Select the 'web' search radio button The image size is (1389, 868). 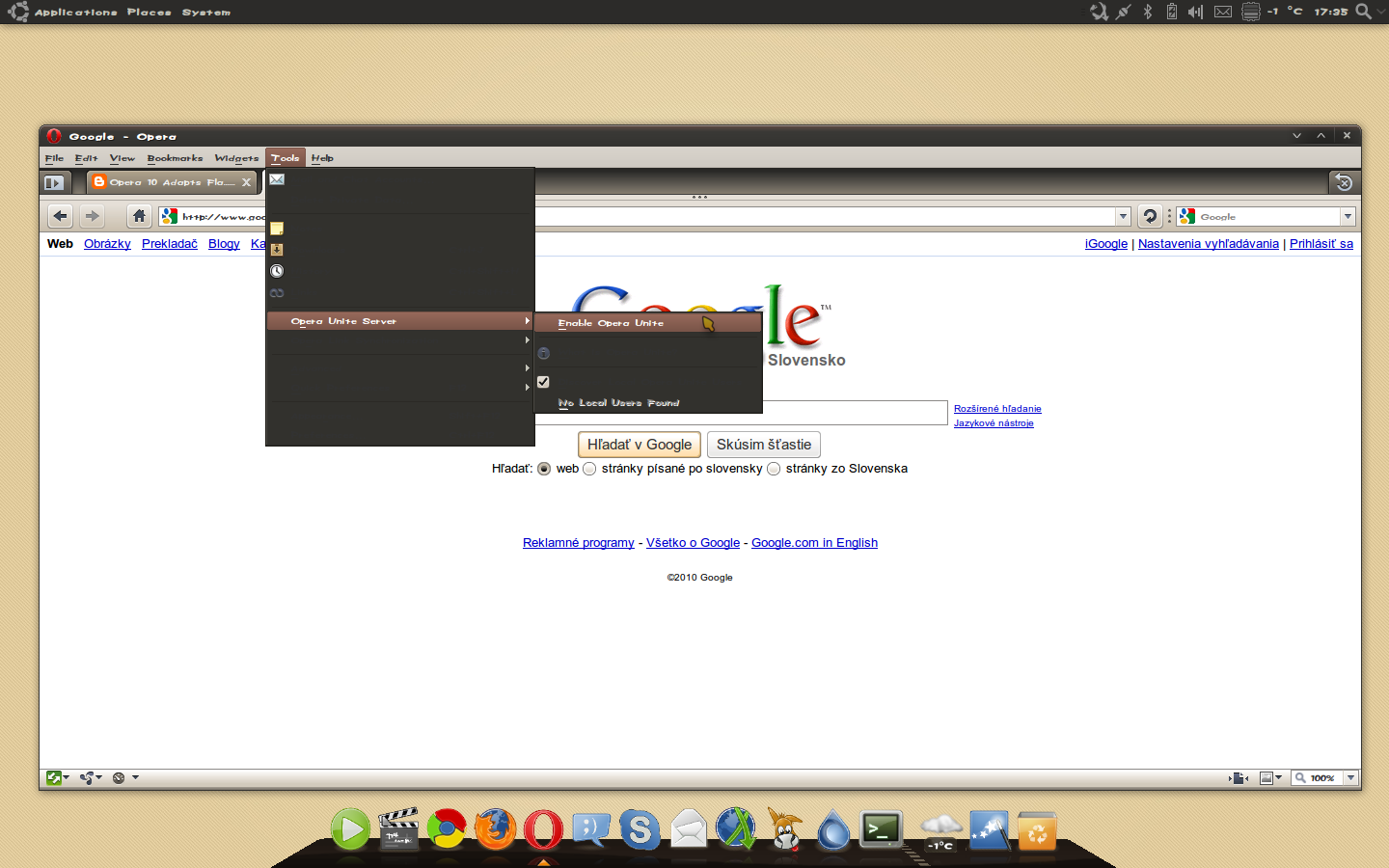point(544,469)
